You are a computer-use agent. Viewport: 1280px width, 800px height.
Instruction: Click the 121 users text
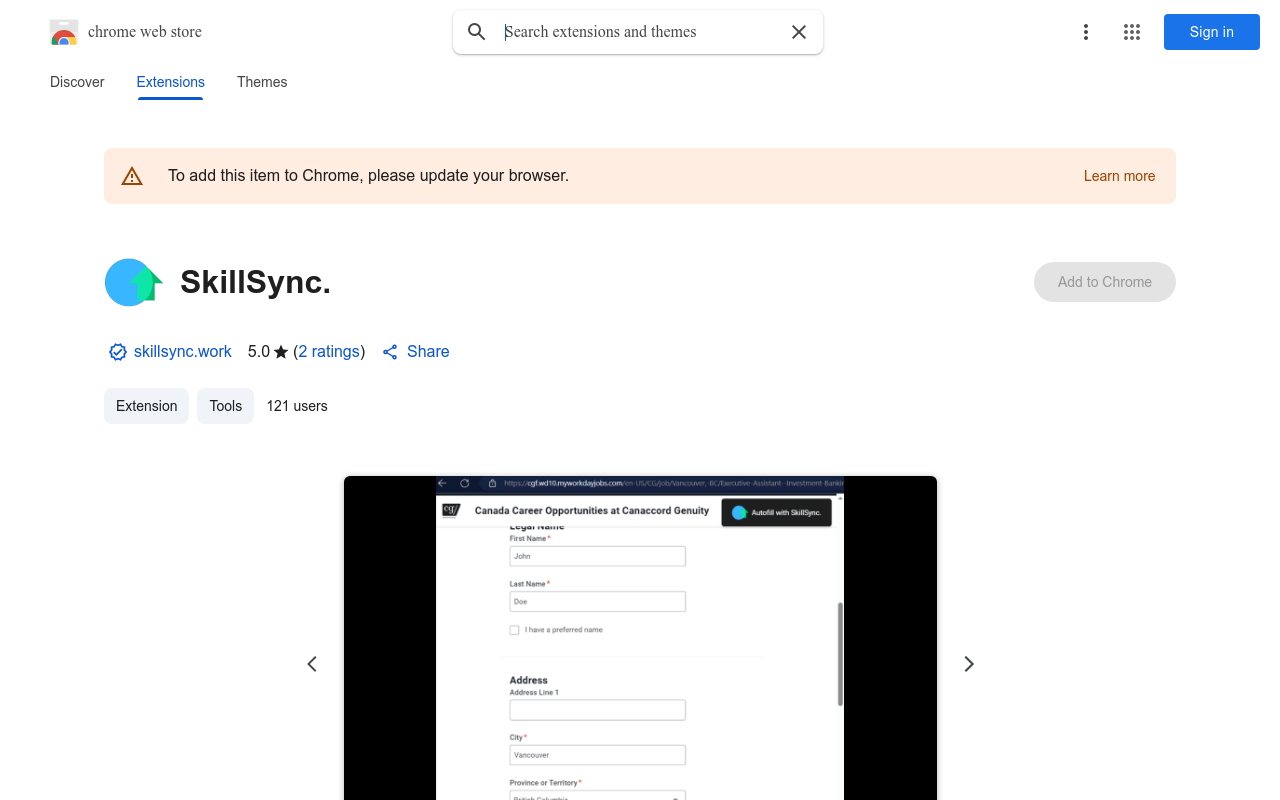pyautogui.click(x=297, y=406)
